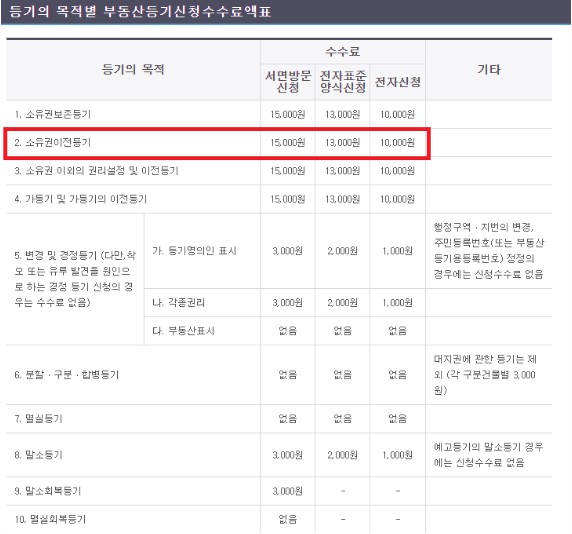Click 13,000원 in the 가등기 row

pos(343,199)
